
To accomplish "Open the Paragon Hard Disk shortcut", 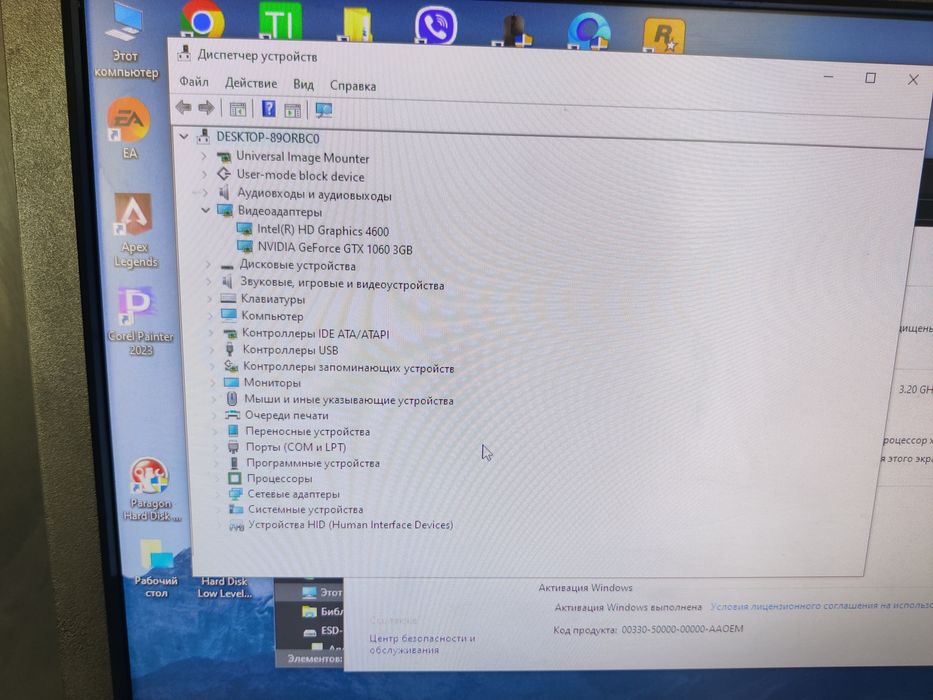I will [x=149, y=489].
